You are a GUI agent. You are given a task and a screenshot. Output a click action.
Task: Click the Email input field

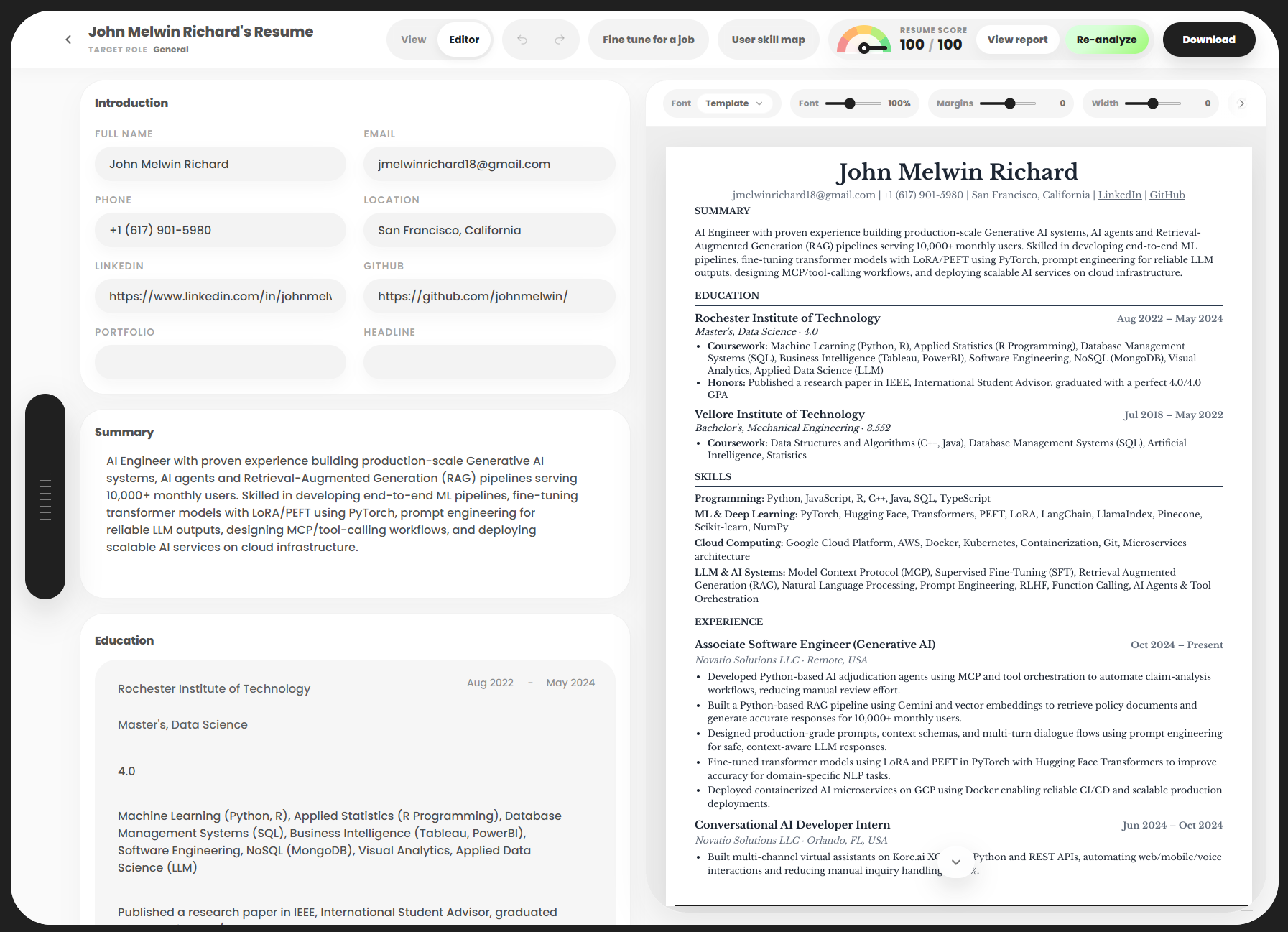[489, 164]
